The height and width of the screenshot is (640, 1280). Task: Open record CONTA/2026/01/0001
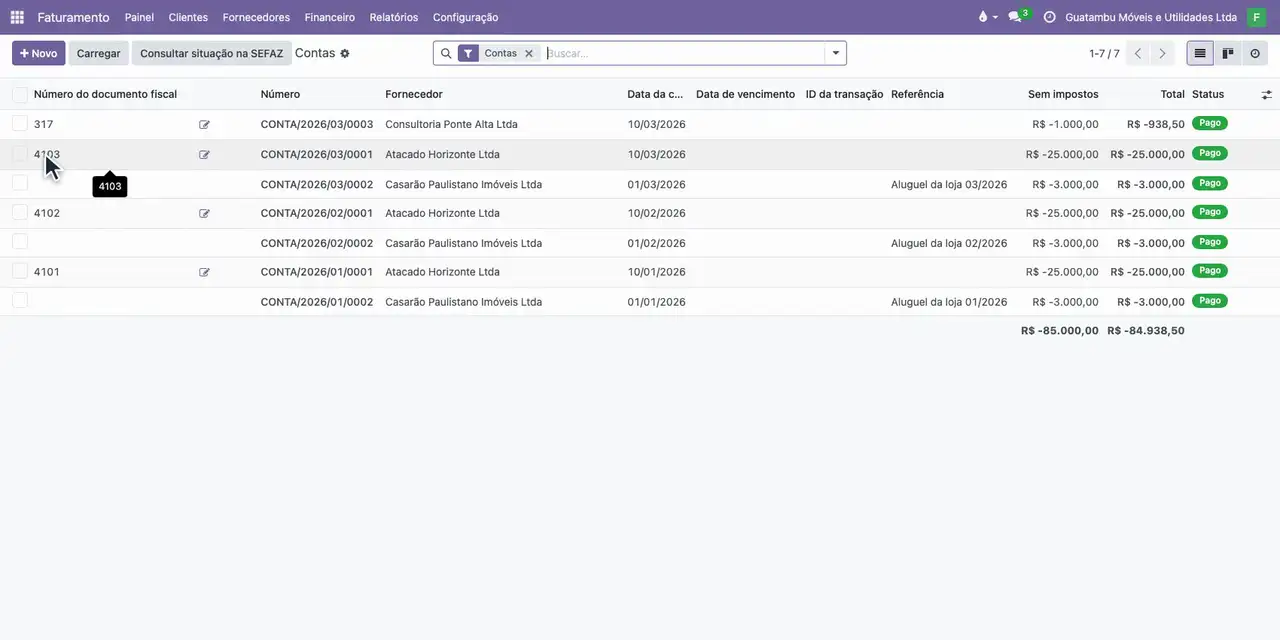317,272
